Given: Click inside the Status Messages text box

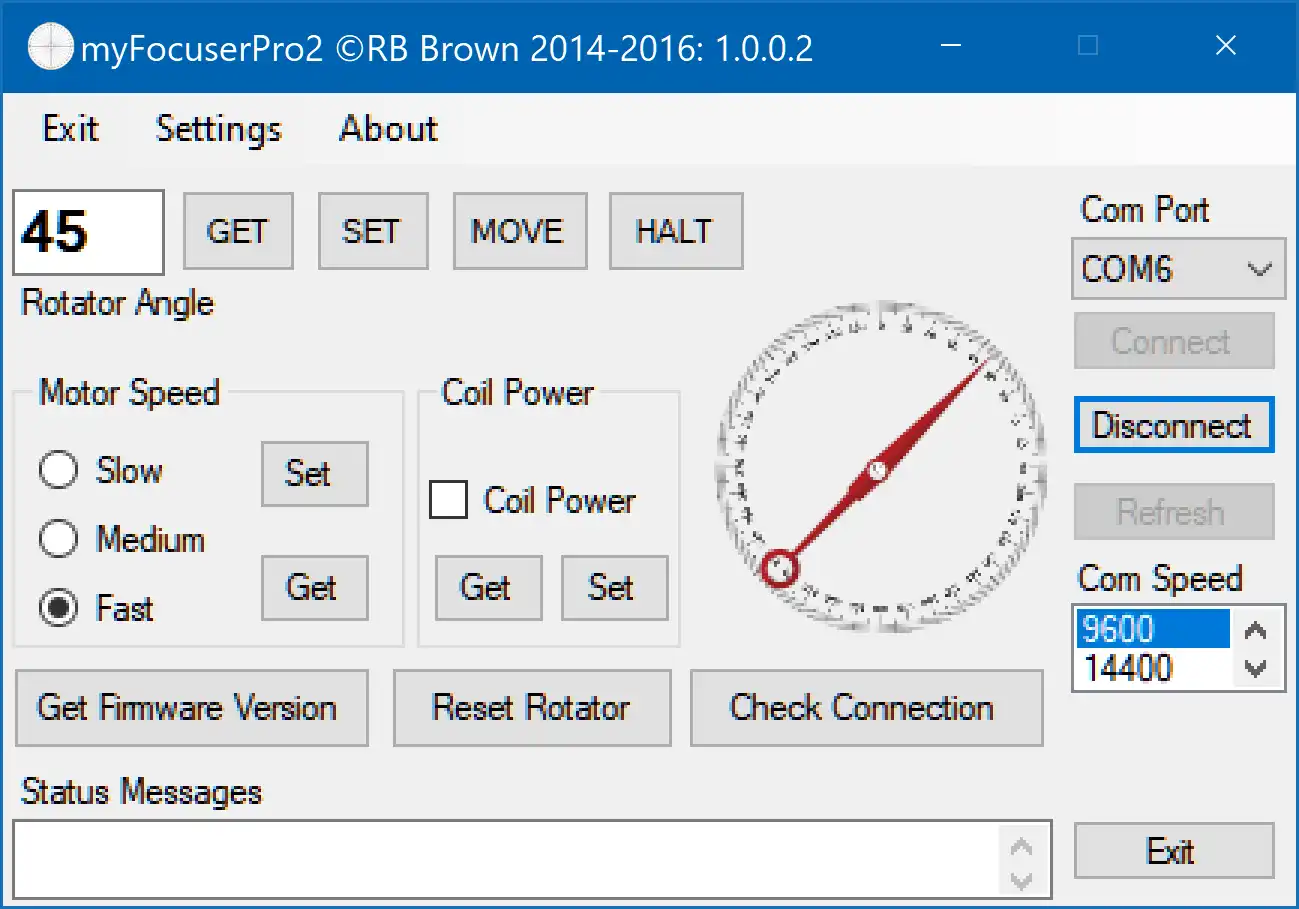Looking at the screenshot, I should pyautogui.click(x=506, y=860).
